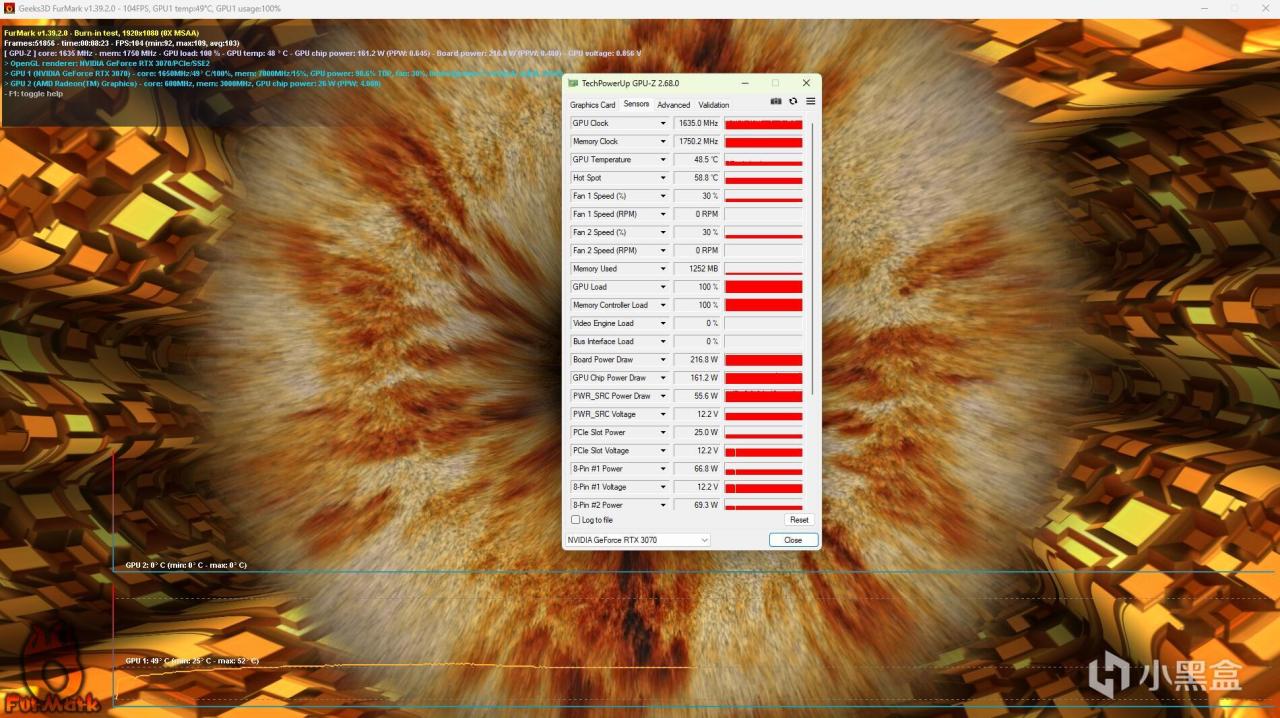
Task: Click the 1635.0 MHz GPU Clock value
Action: 697,124
